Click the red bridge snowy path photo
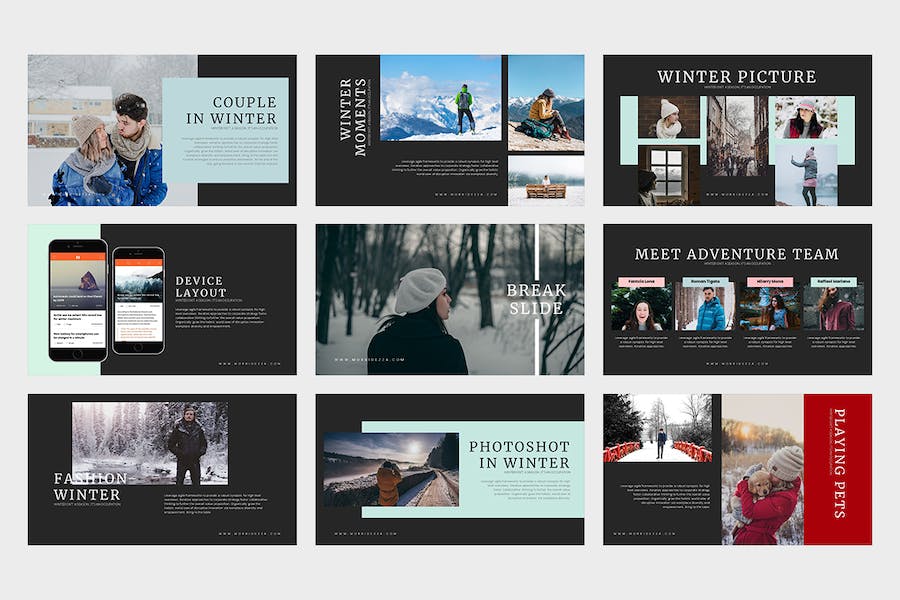900x600 pixels. (x=658, y=428)
